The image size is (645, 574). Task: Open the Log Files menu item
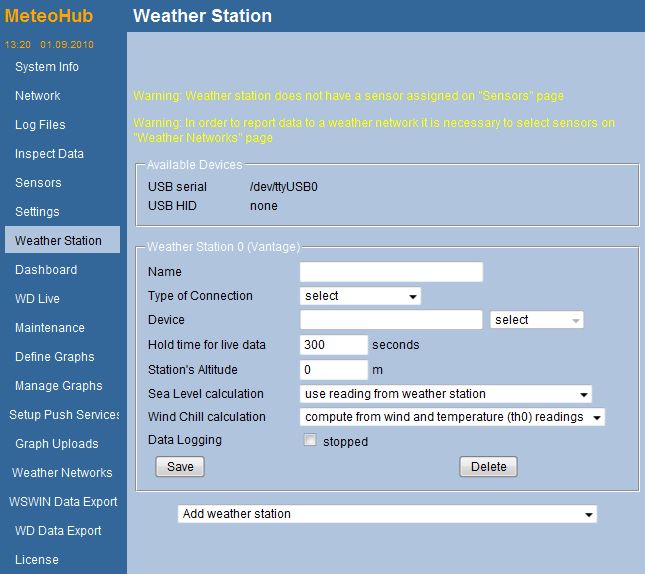[40, 125]
